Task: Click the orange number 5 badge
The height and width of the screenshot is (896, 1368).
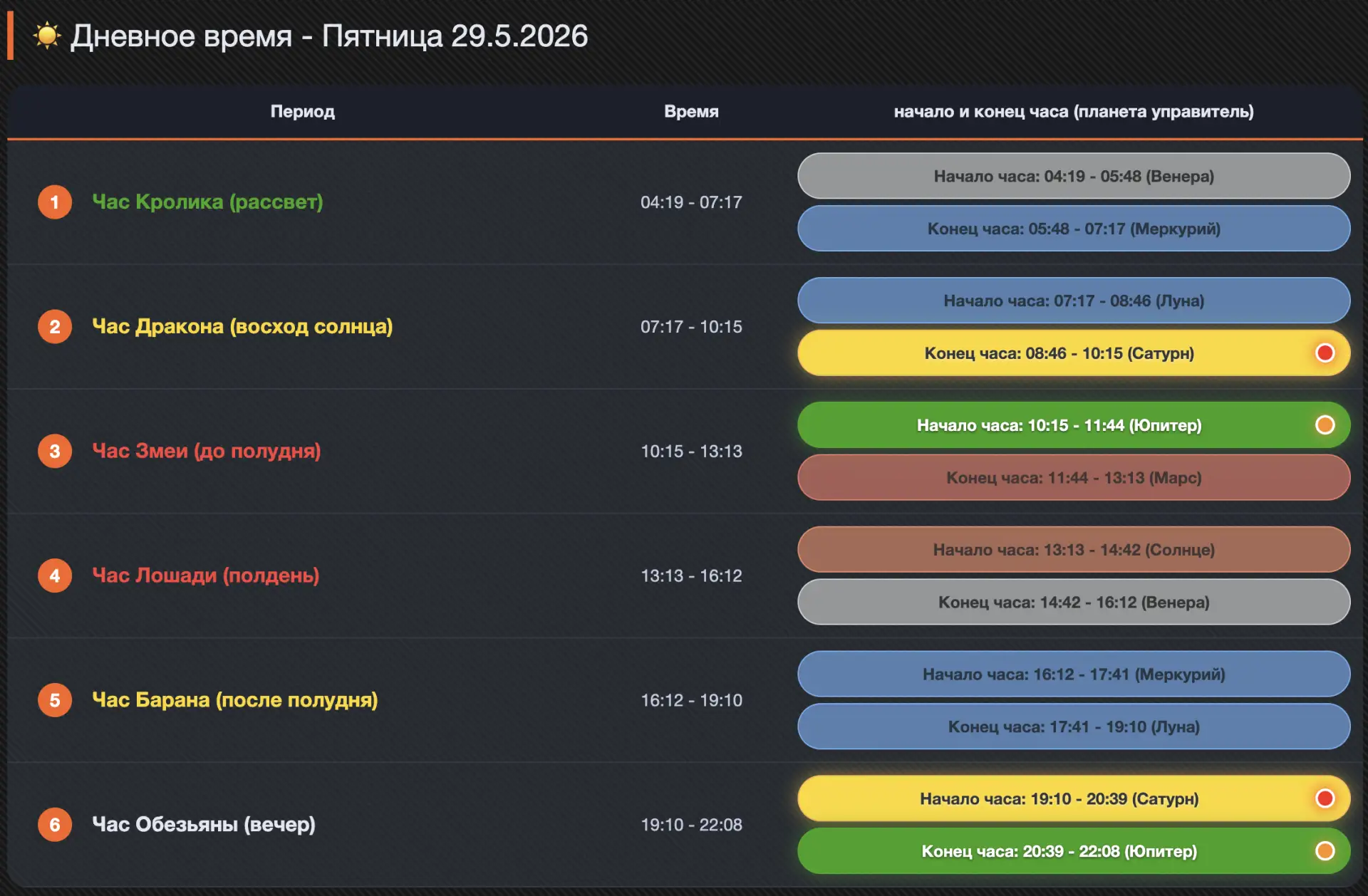Action: pos(55,700)
